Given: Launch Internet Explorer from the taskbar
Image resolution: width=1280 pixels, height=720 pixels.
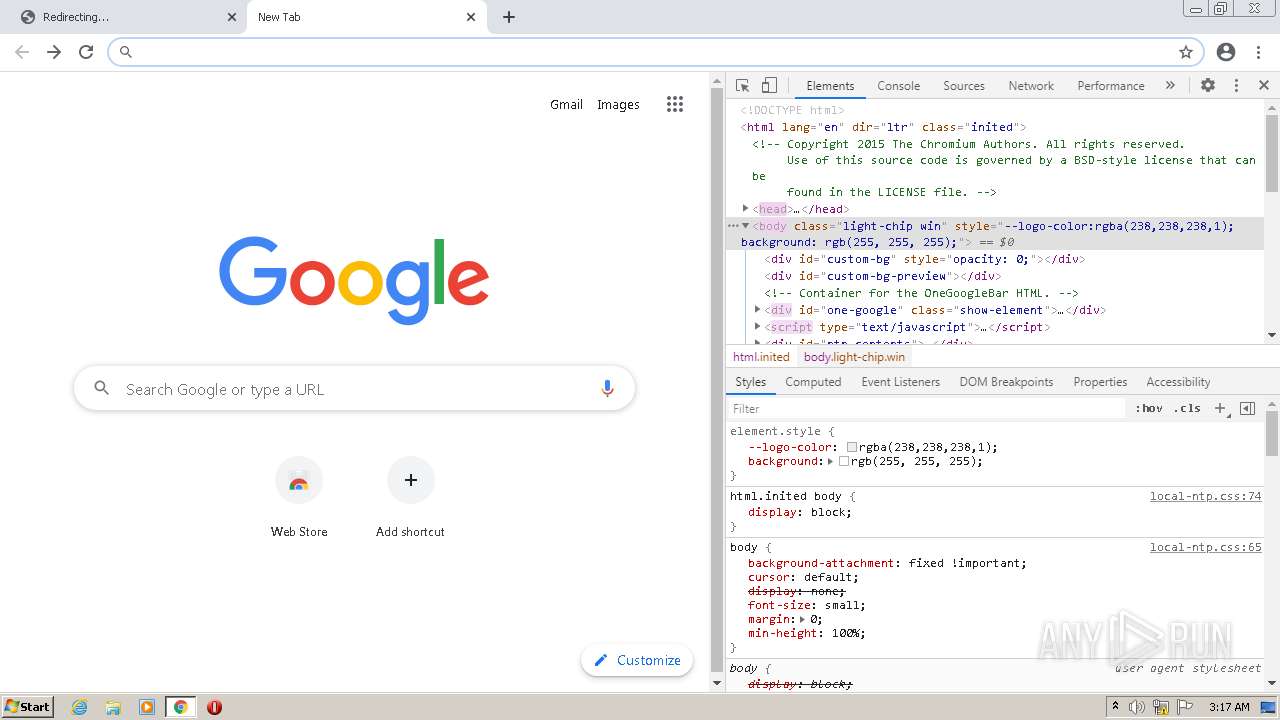Looking at the screenshot, I should [80, 707].
